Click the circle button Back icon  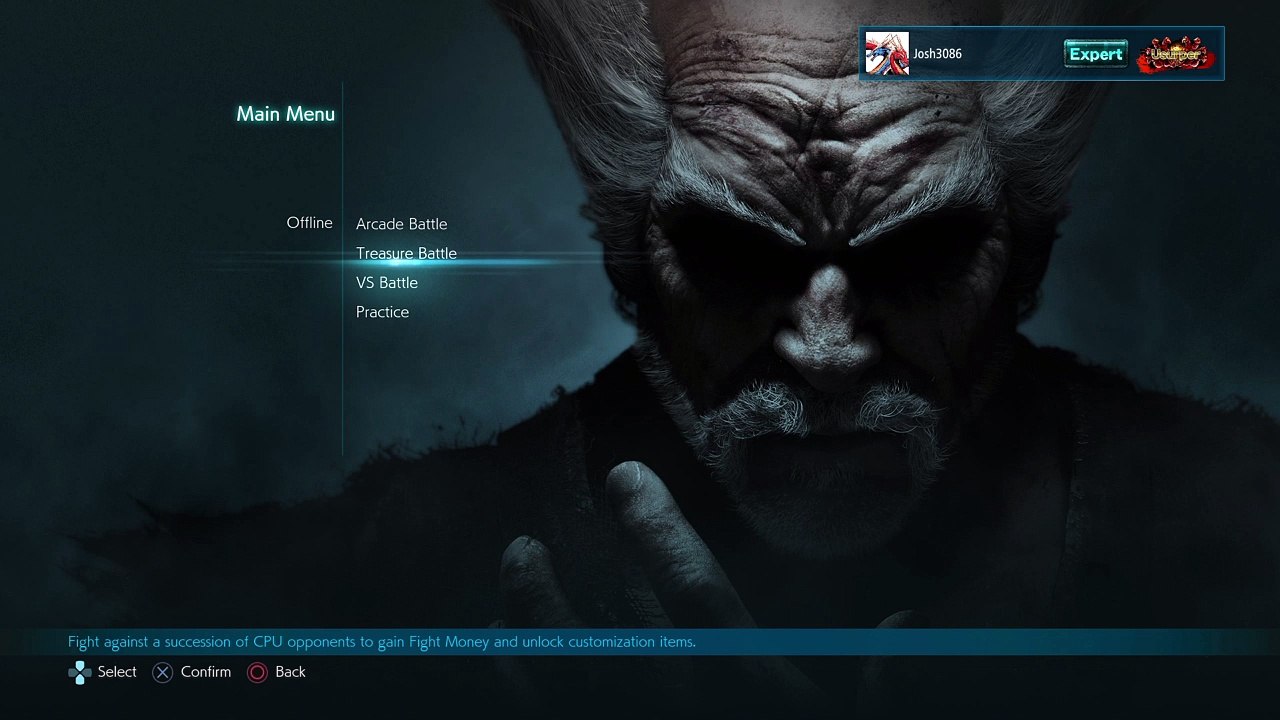pos(257,673)
